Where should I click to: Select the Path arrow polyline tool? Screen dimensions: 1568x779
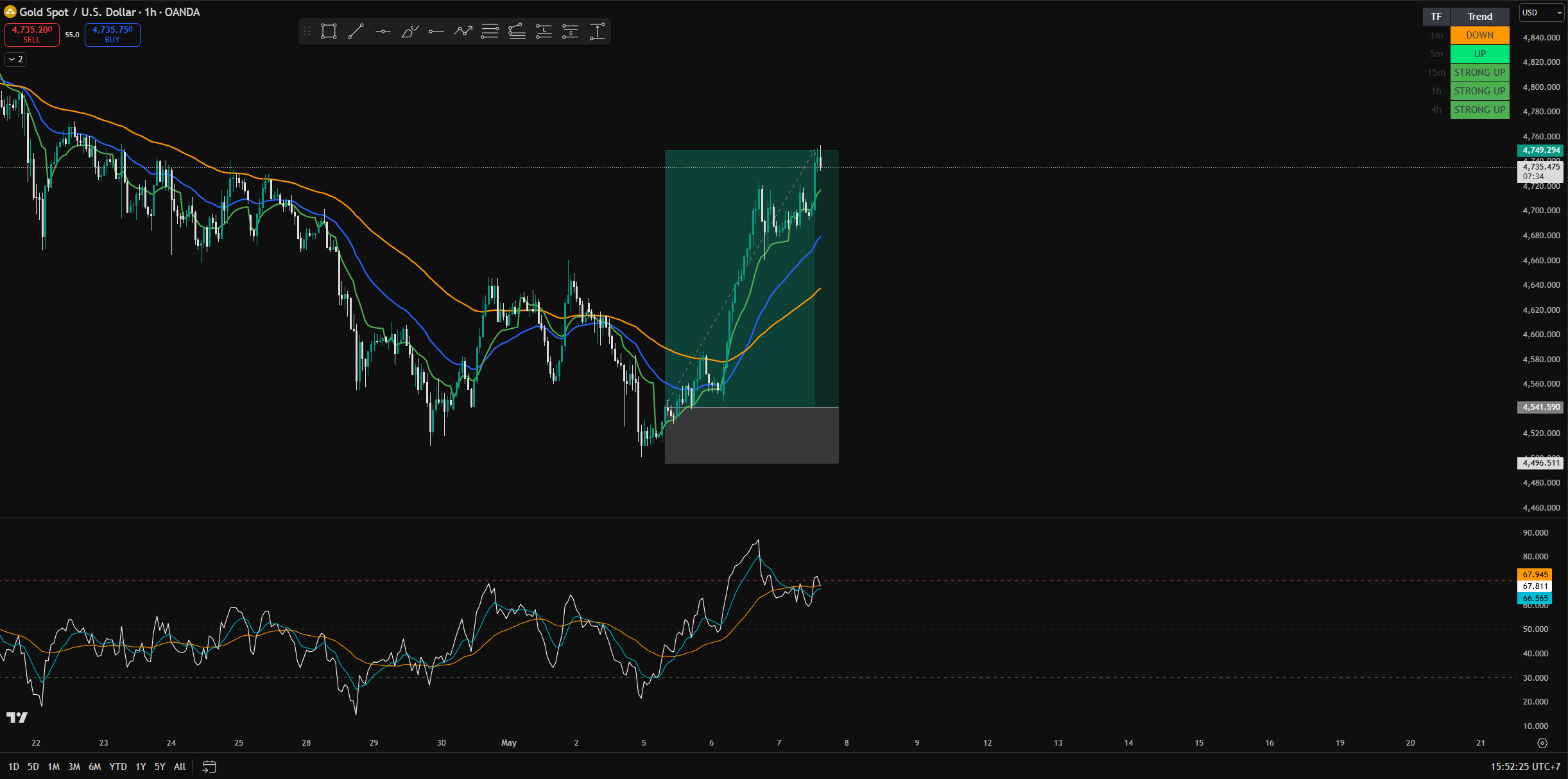[x=463, y=31]
